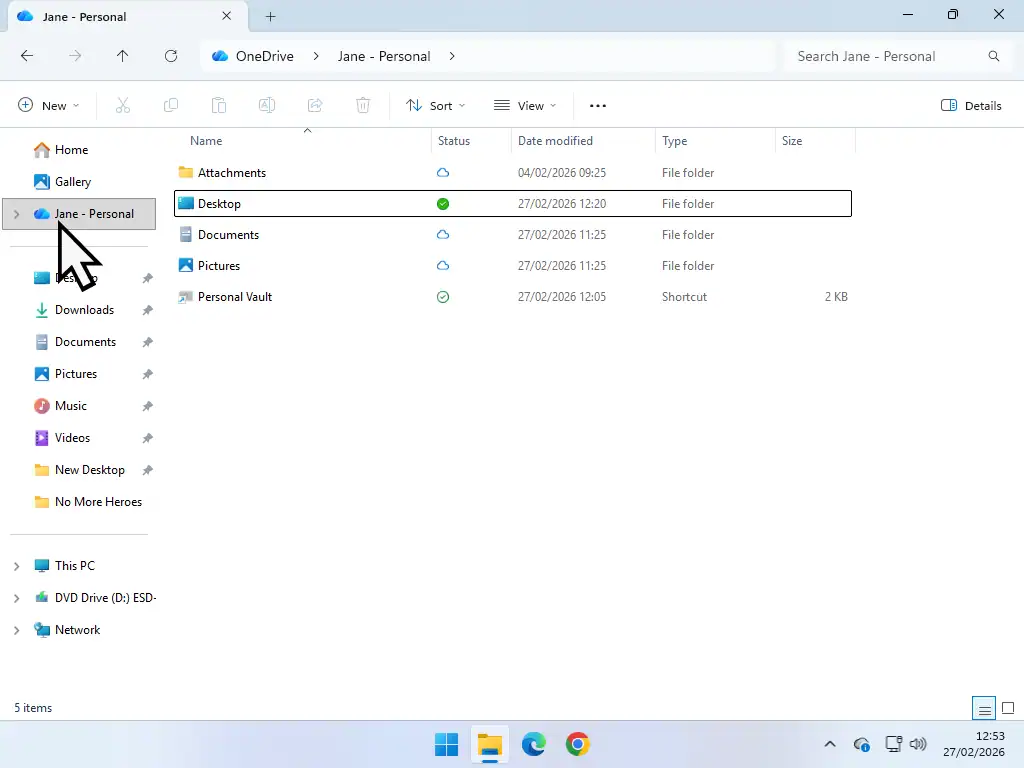Switch to large thumbnails view at bottom right

[1008, 707]
